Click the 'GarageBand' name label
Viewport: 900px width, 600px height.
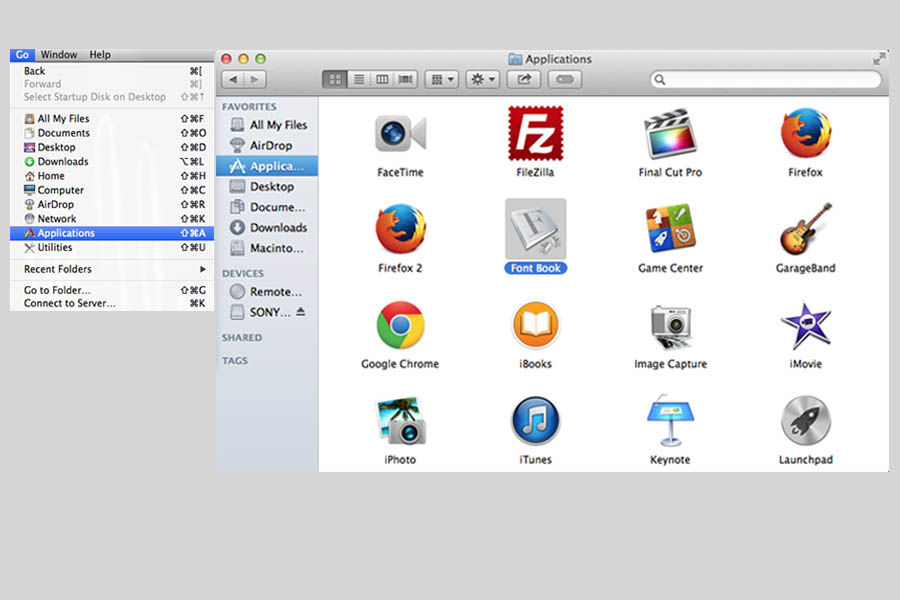click(806, 268)
